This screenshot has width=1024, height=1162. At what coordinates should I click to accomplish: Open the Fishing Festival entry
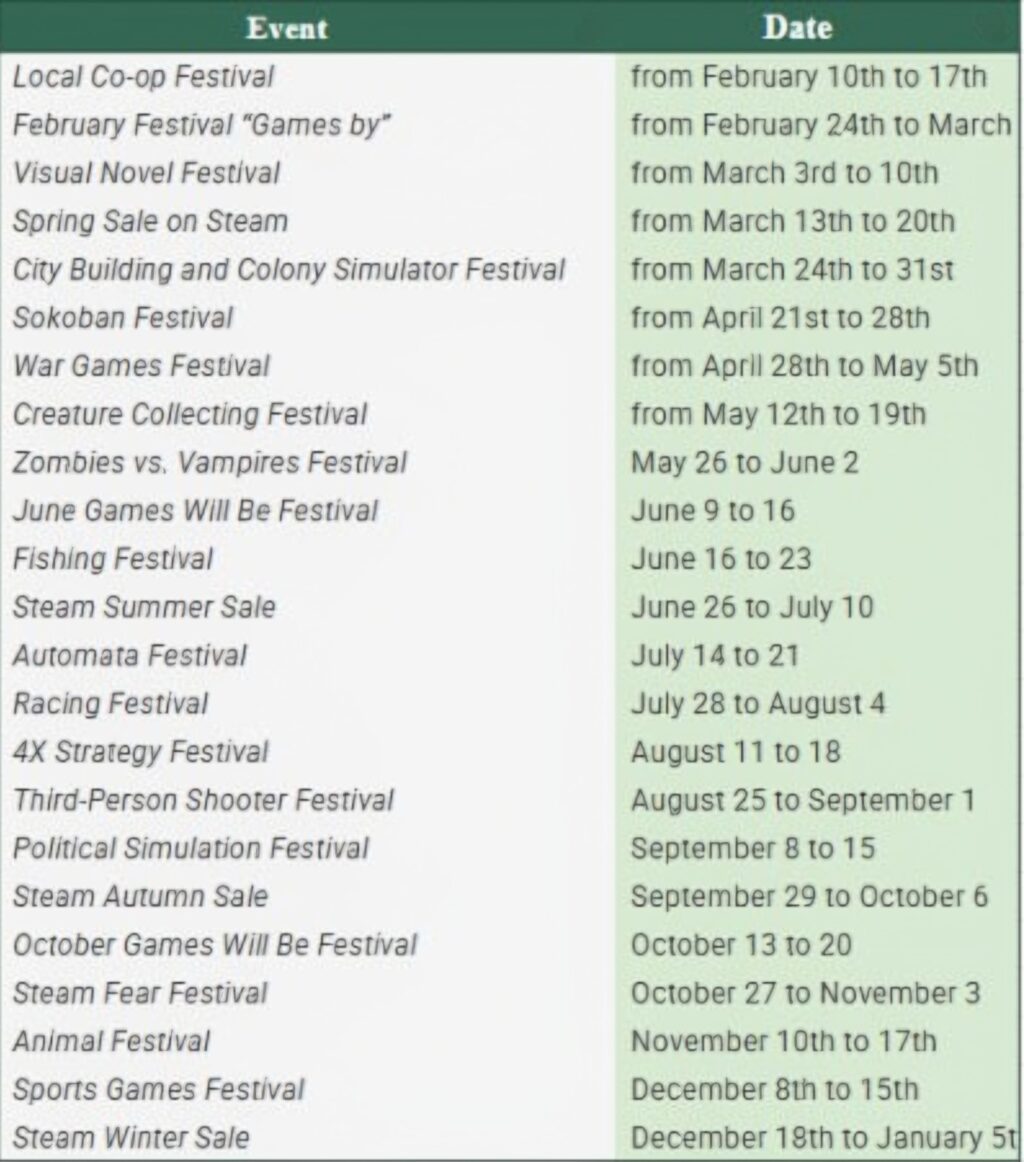point(113,559)
